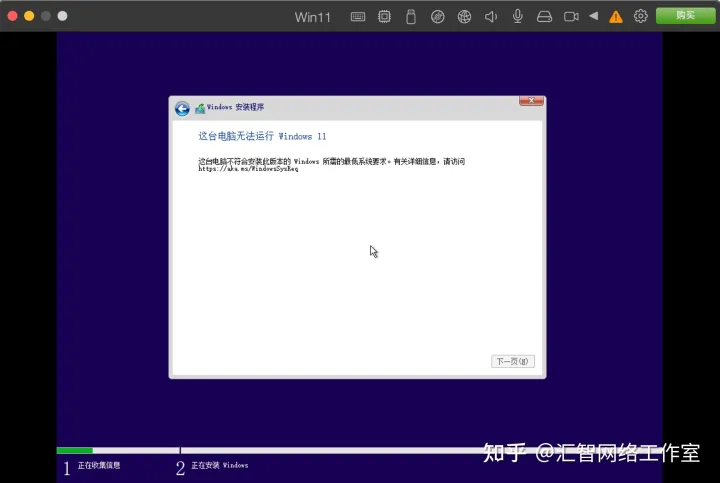Collapse toolbar icons with left arrow

(594, 16)
